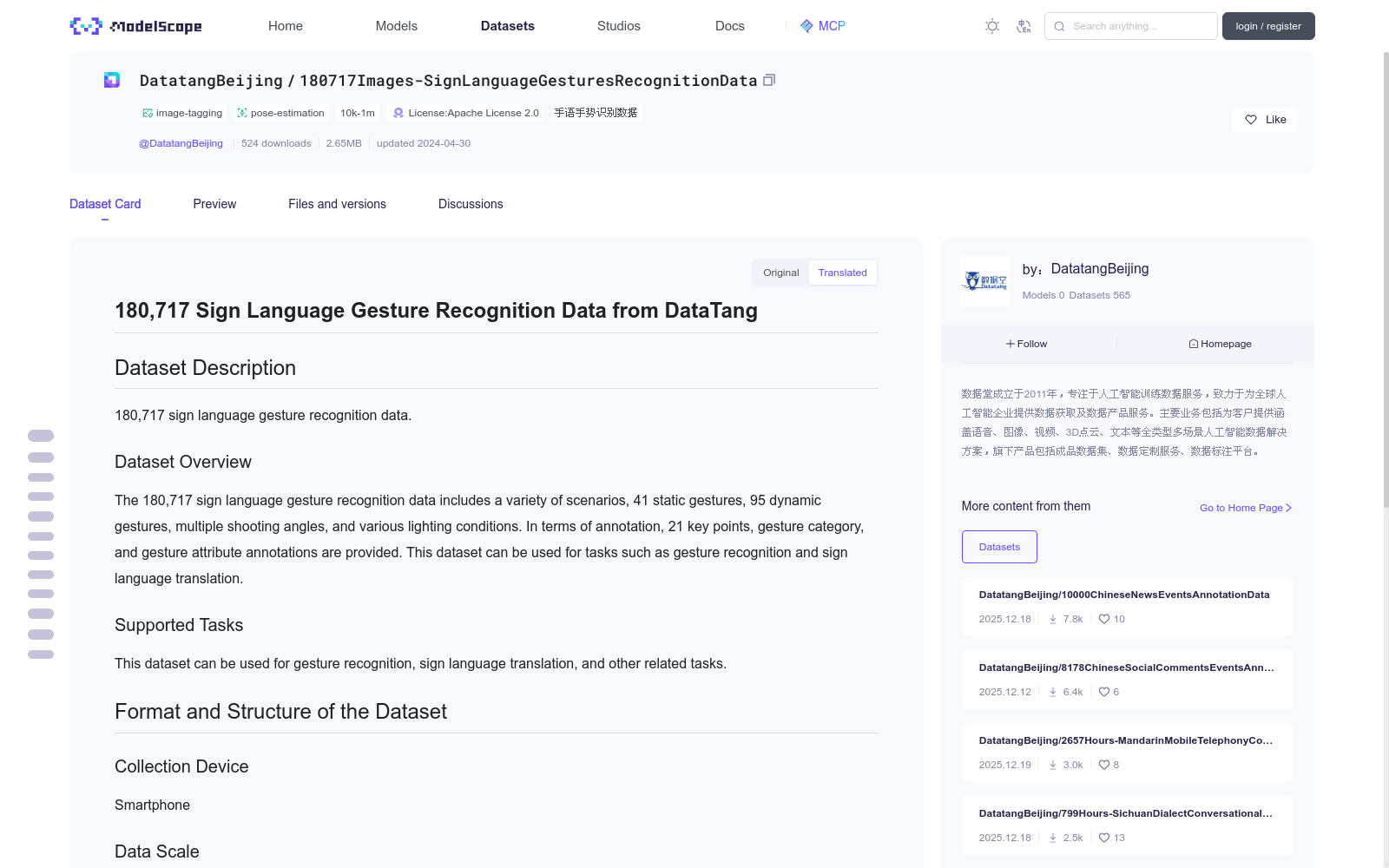
Task: Click the pose-estimation tag icon
Action: click(x=242, y=113)
